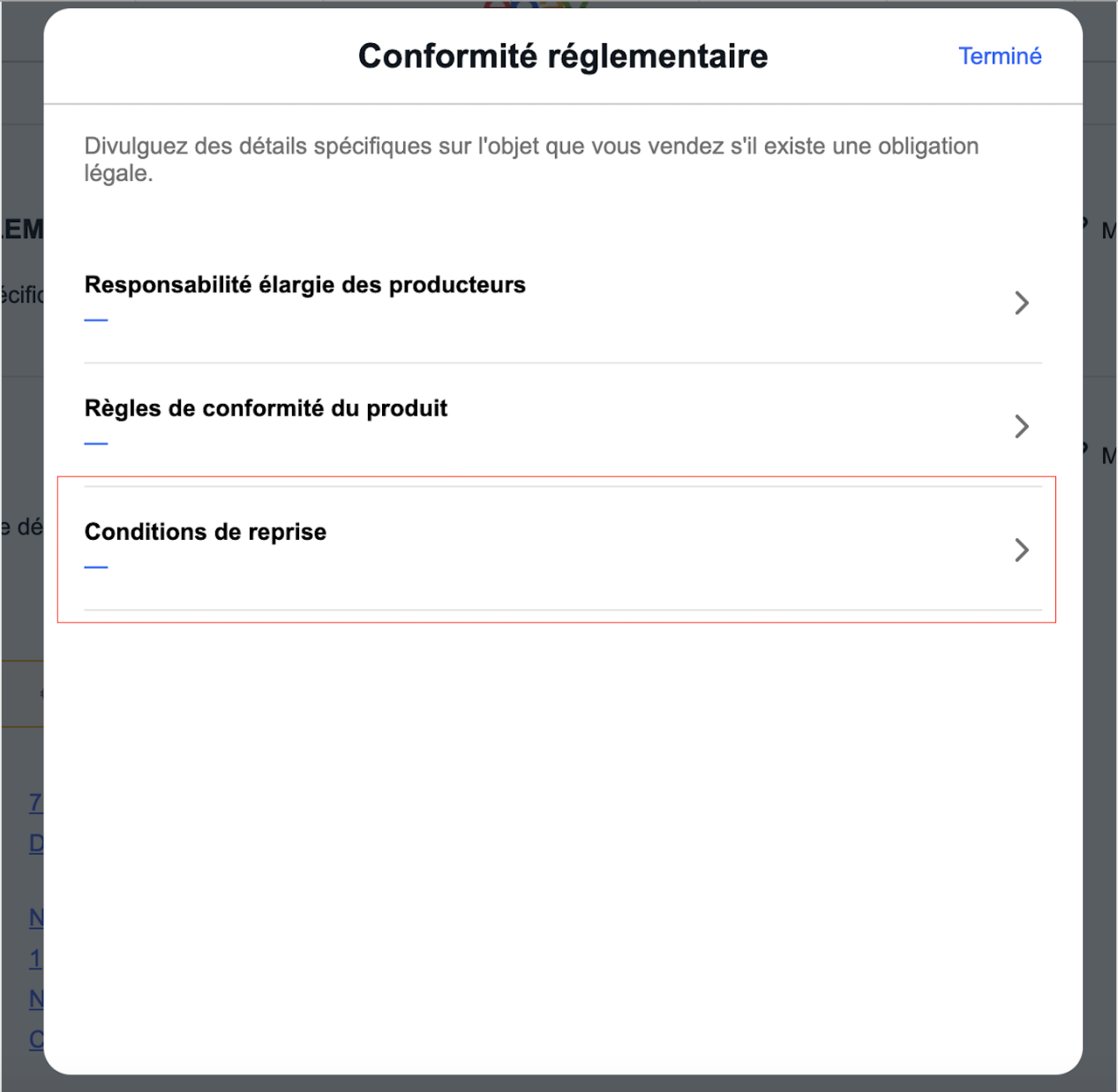Open the Responsabilité élargie des producteurs entry

point(304,285)
